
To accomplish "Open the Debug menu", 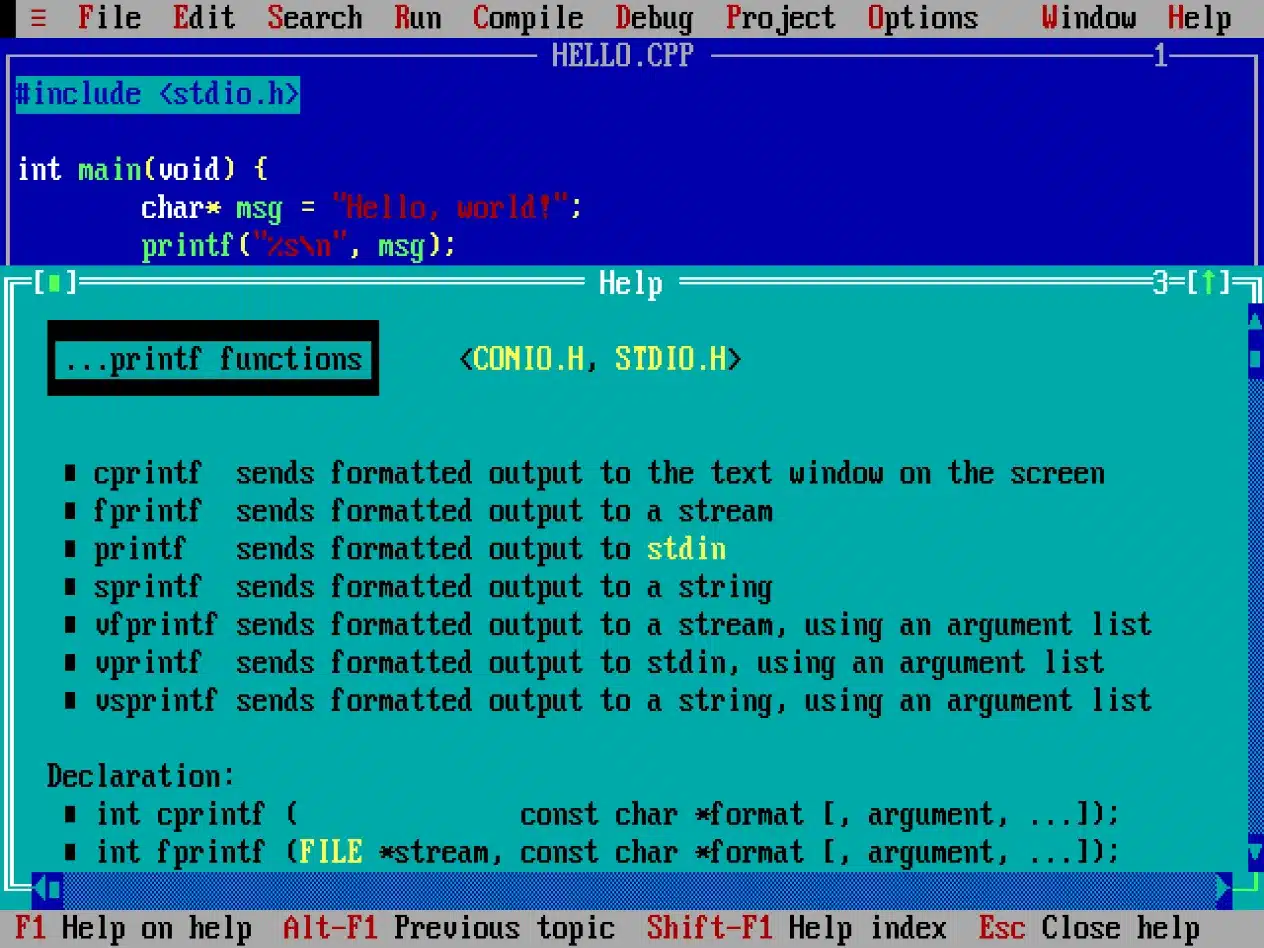I will [654, 18].
